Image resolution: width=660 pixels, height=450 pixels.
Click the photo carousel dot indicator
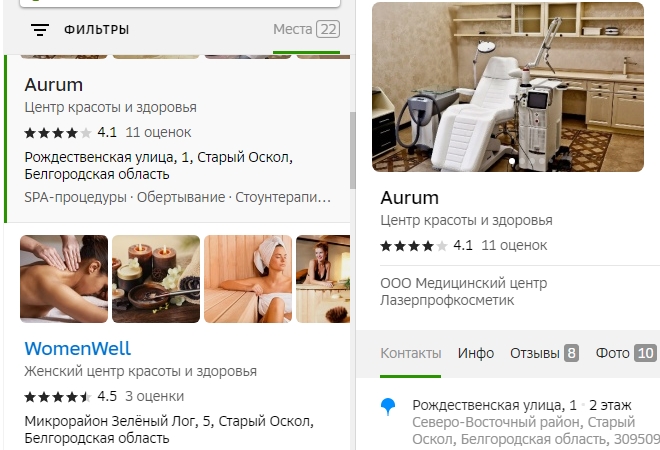(512, 161)
